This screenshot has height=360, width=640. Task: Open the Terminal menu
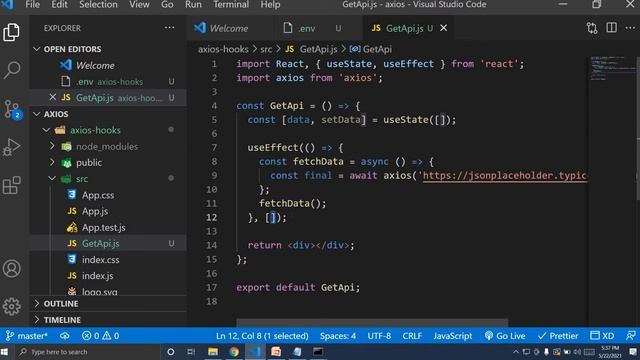coord(231,4)
